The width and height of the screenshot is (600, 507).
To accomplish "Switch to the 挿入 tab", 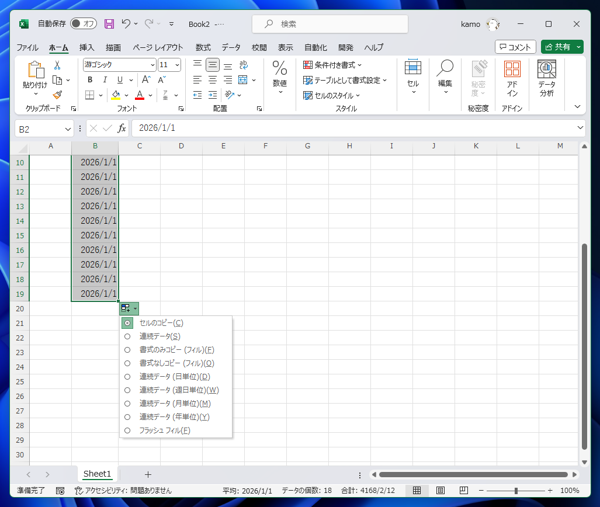I will coord(87,47).
